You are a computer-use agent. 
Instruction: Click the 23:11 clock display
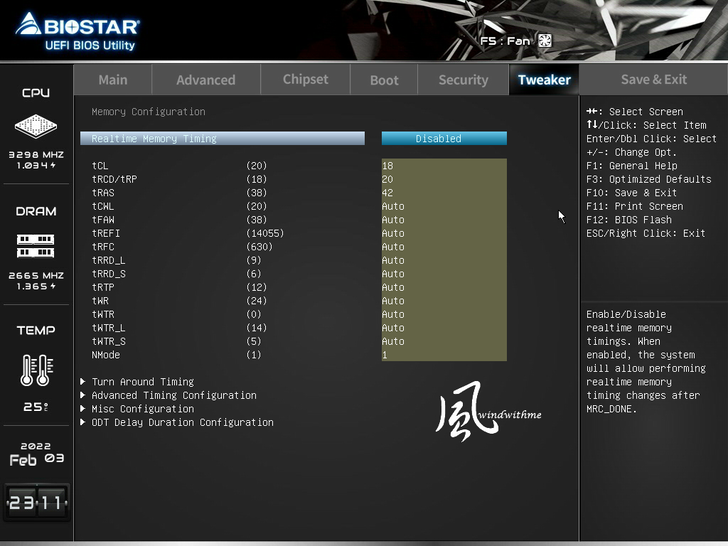(x=37, y=502)
